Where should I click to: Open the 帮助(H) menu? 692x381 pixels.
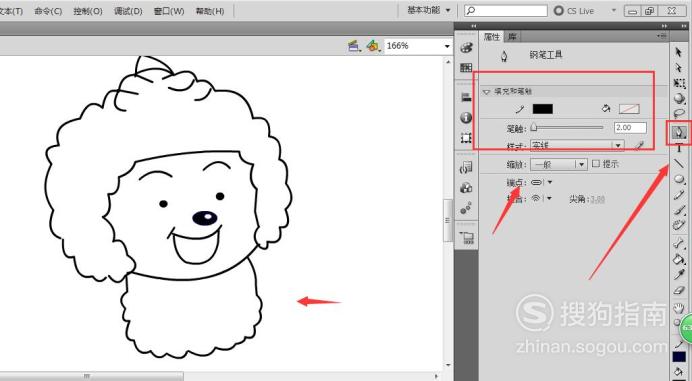click(x=210, y=11)
